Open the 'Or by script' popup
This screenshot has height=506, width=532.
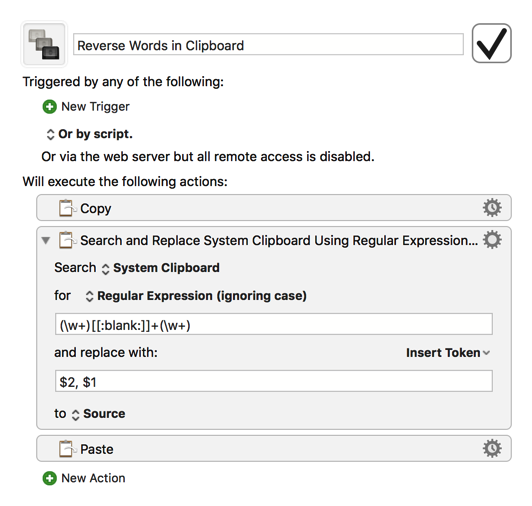click(89, 134)
